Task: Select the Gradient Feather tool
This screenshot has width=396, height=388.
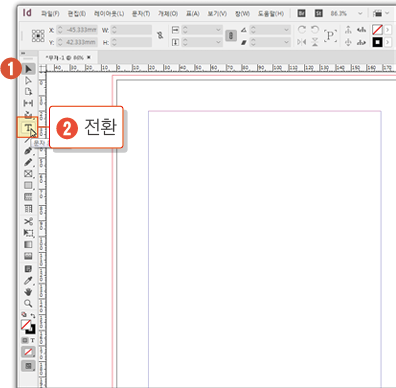Action: coord(28,256)
